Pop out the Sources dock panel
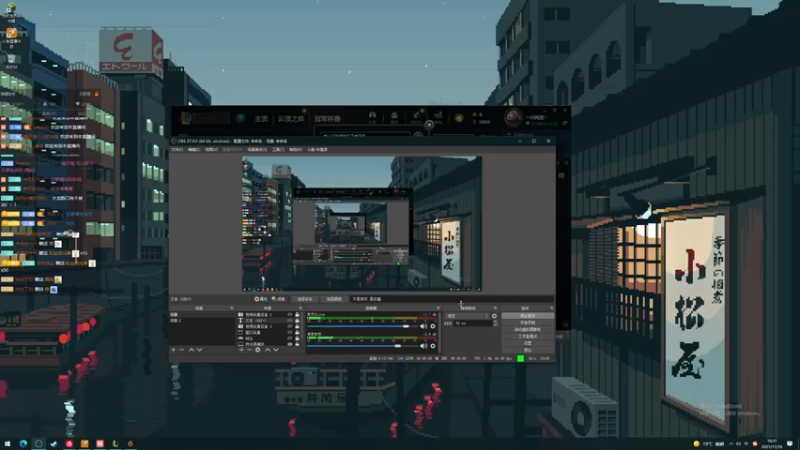Image resolution: width=800 pixels, height=450 pixels. coord(301,308)
